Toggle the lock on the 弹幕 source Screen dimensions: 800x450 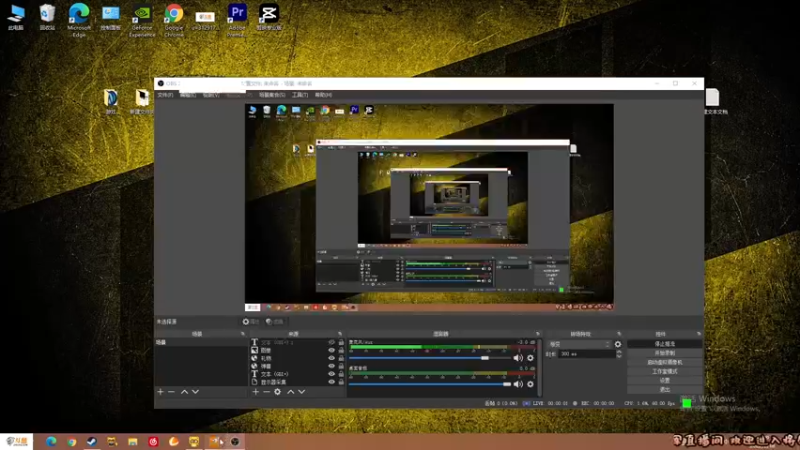click(x=341, y=366)
